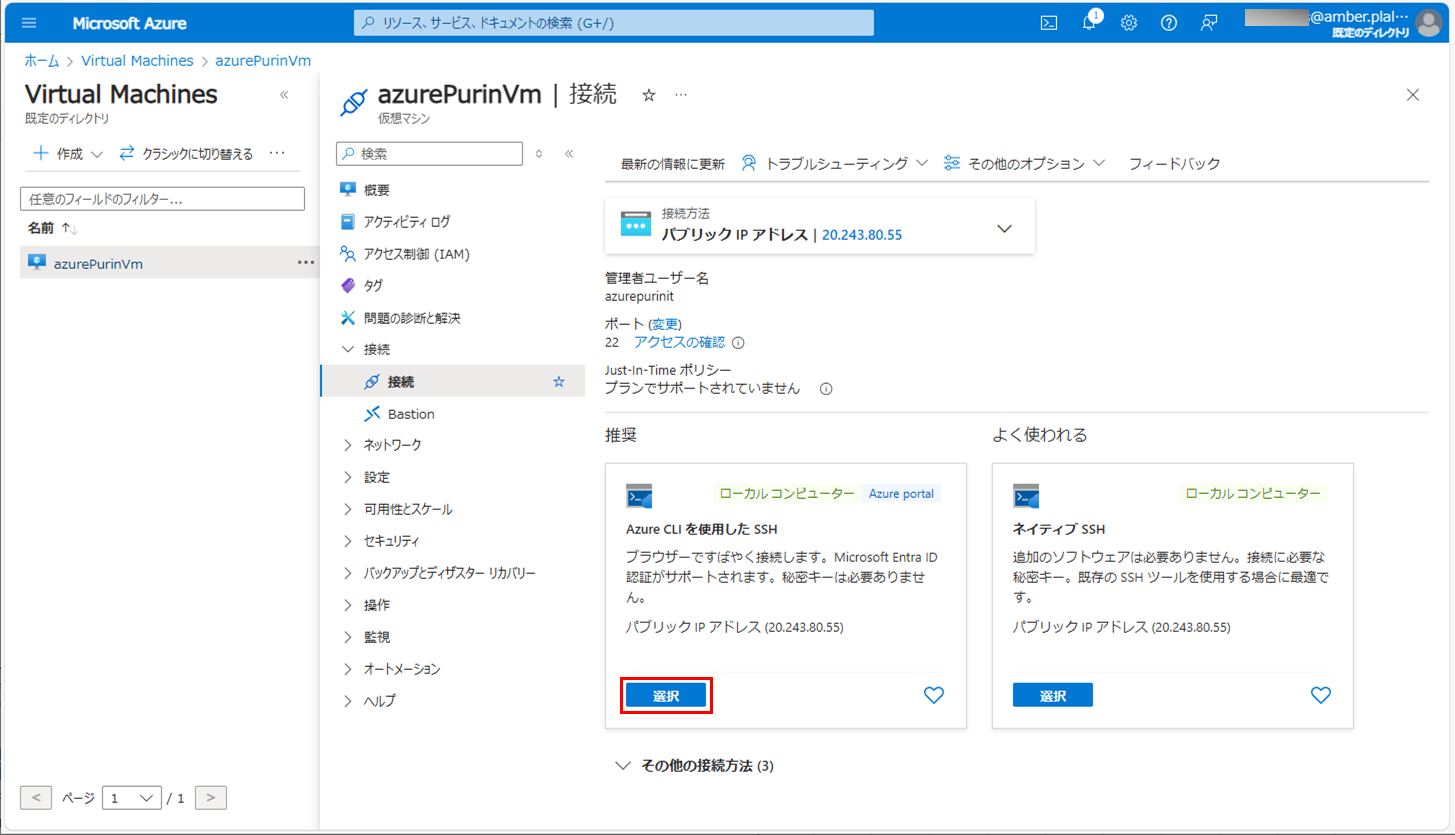
Task: Open portal settings gear
Action: click(x=1129, y=23)
